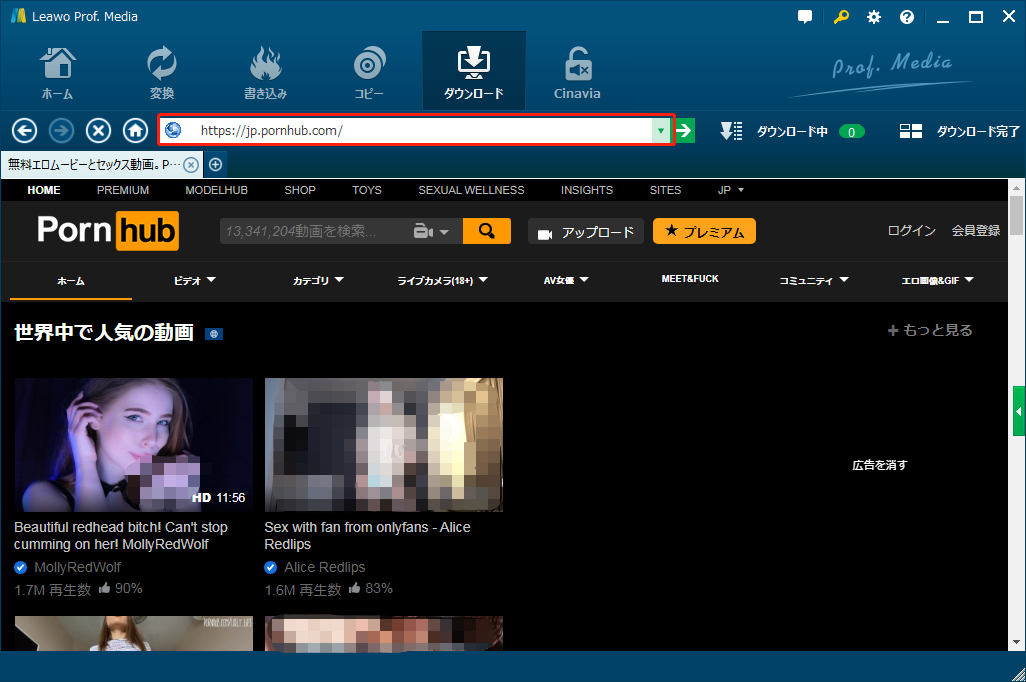Expand the green side panel handle
The height and width of the screenshot is (682, 1026).
pyautogui.click(x=1019, y=411)
